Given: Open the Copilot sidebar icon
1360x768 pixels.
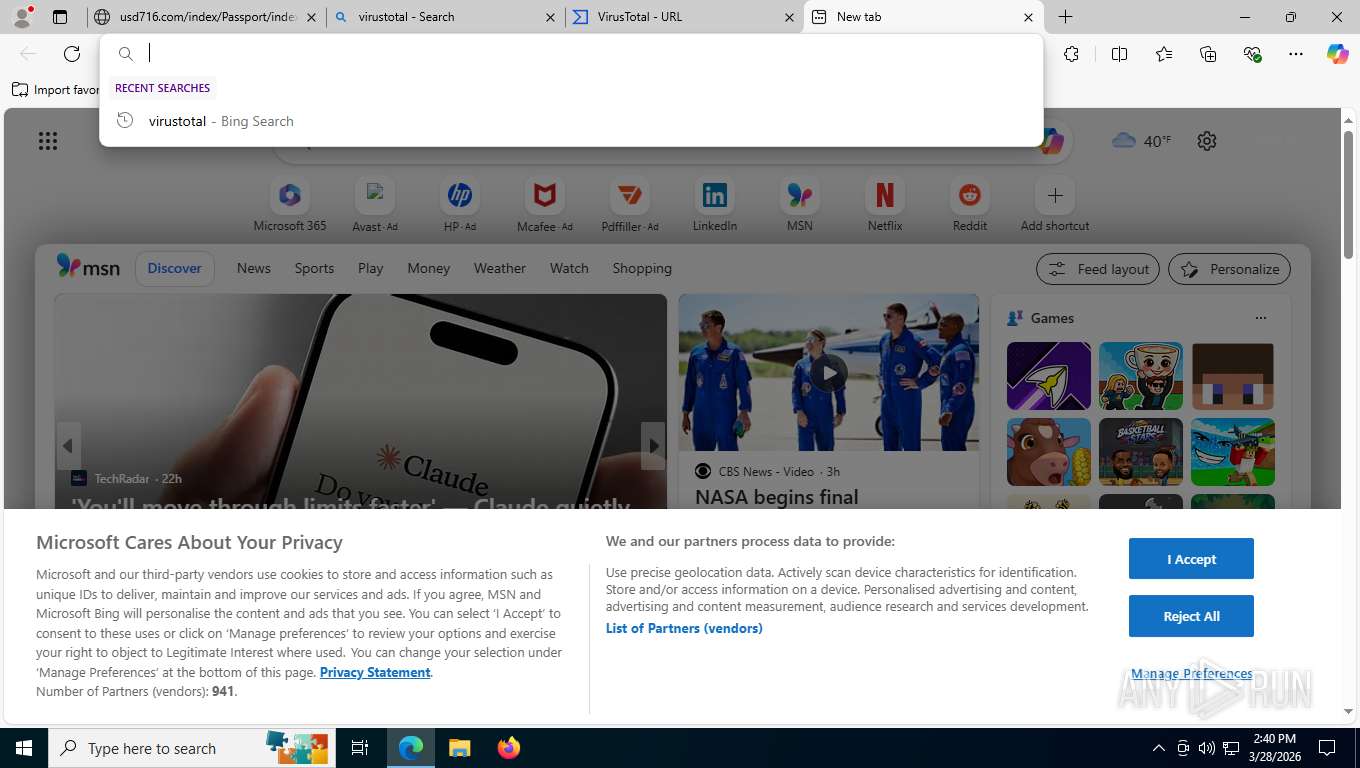Looking at the screenshot, I should (1338, 54).
